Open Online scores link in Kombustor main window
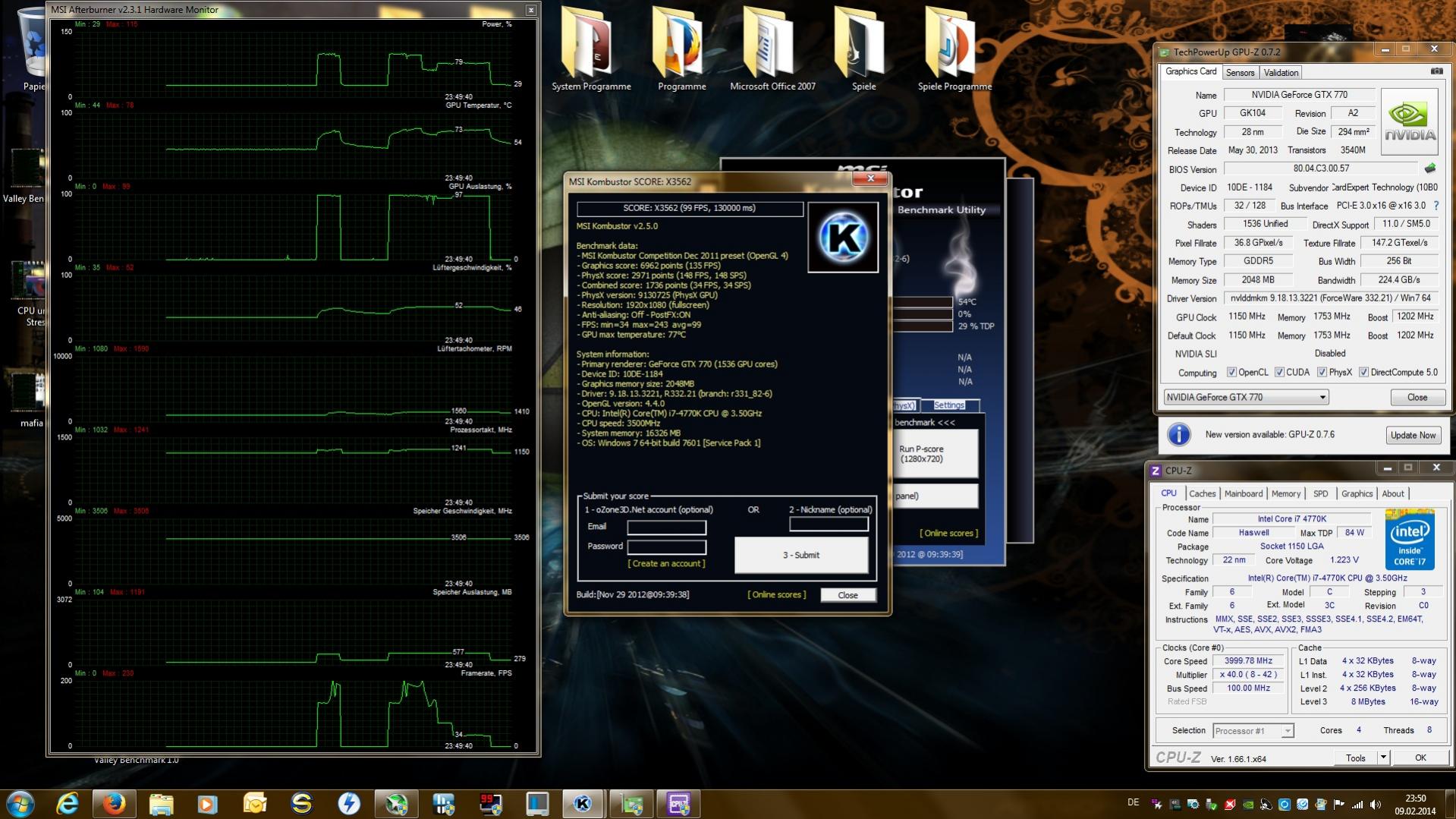The height and width of the screenshot is (819, 1456). [948, 533]
